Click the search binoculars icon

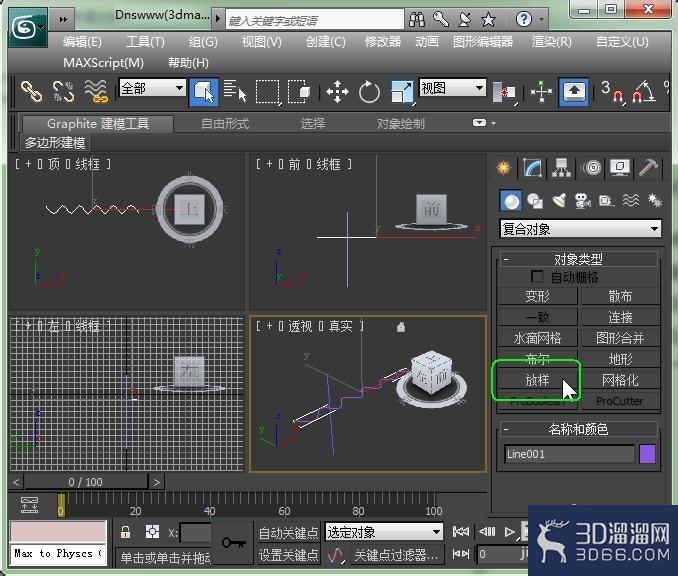(417, 19)
